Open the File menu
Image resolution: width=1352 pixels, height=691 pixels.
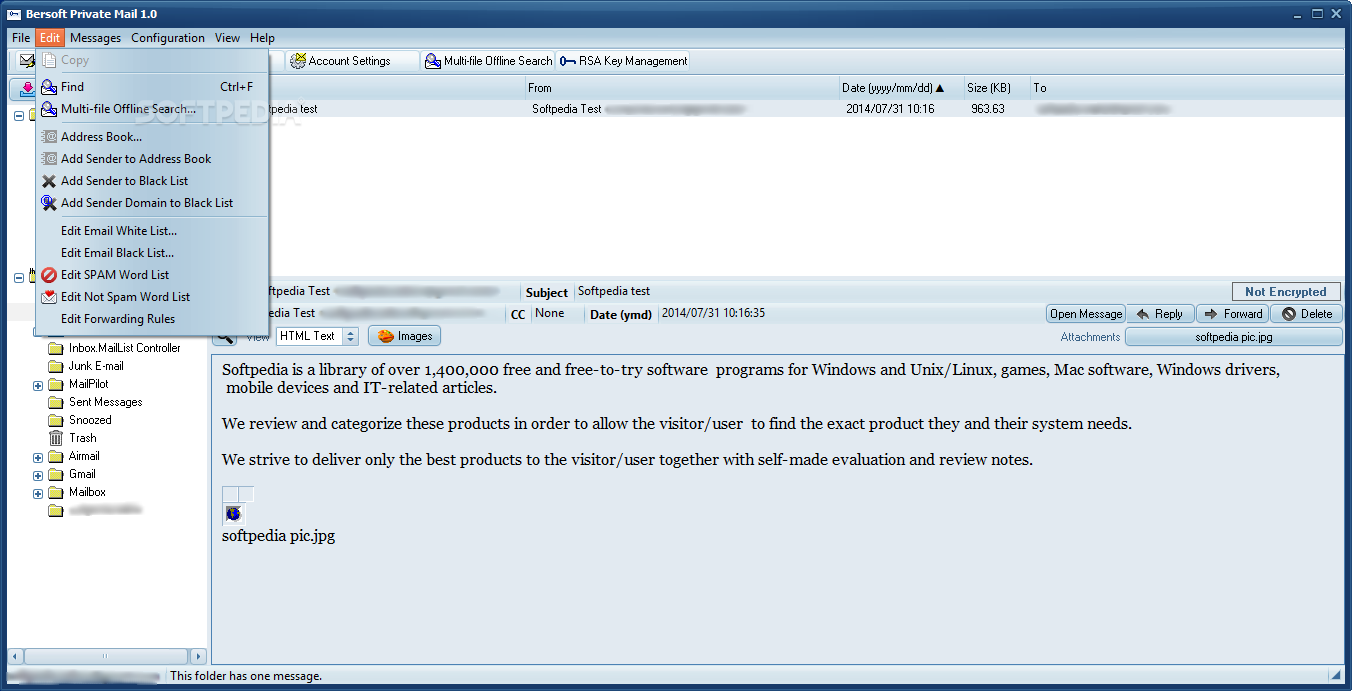point(21,38)
